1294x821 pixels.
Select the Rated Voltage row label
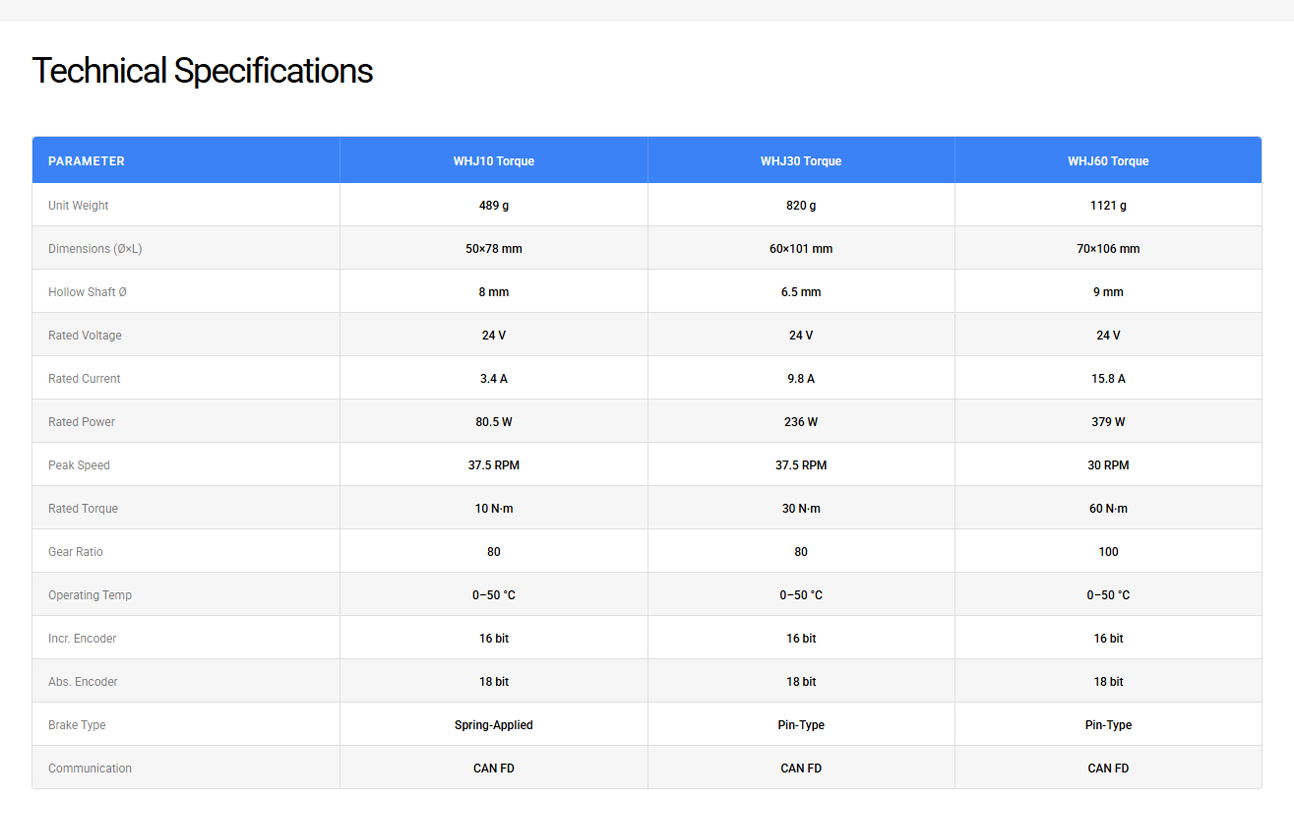pyautogui.click(x=85, y=335)
